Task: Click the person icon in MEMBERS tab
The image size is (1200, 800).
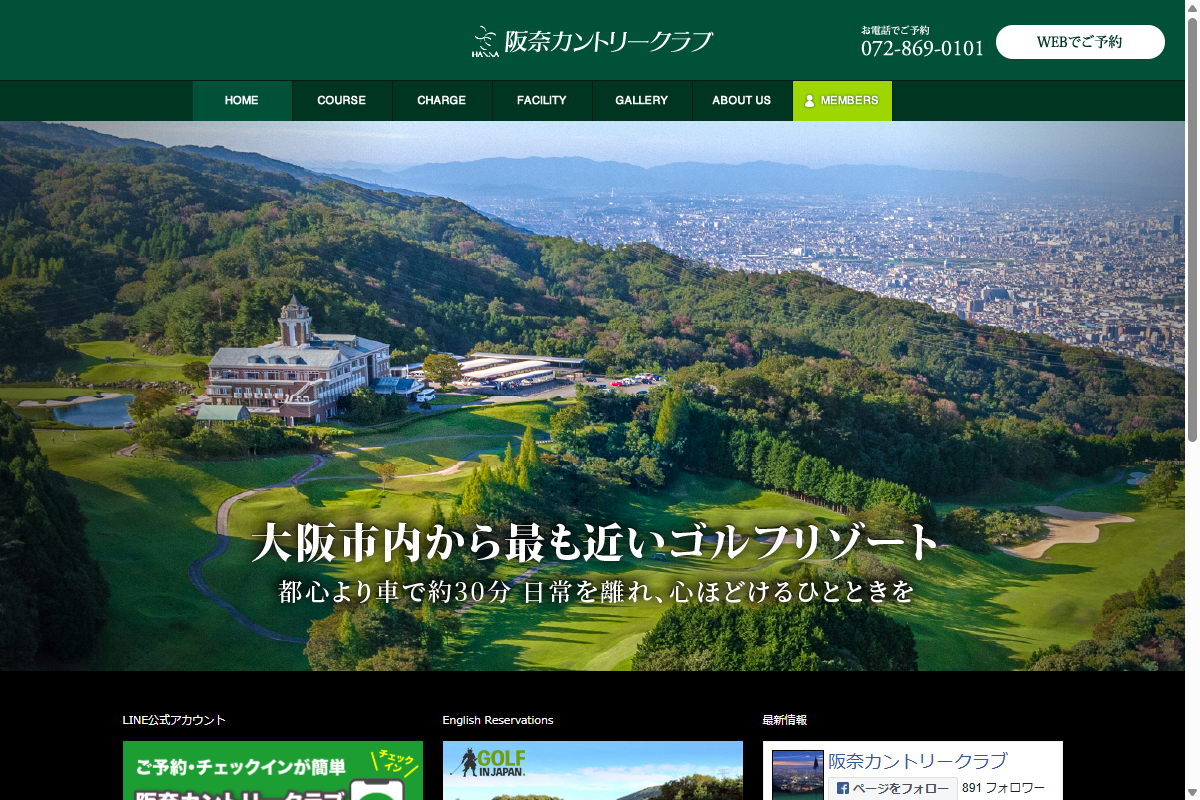Action: 810,101
